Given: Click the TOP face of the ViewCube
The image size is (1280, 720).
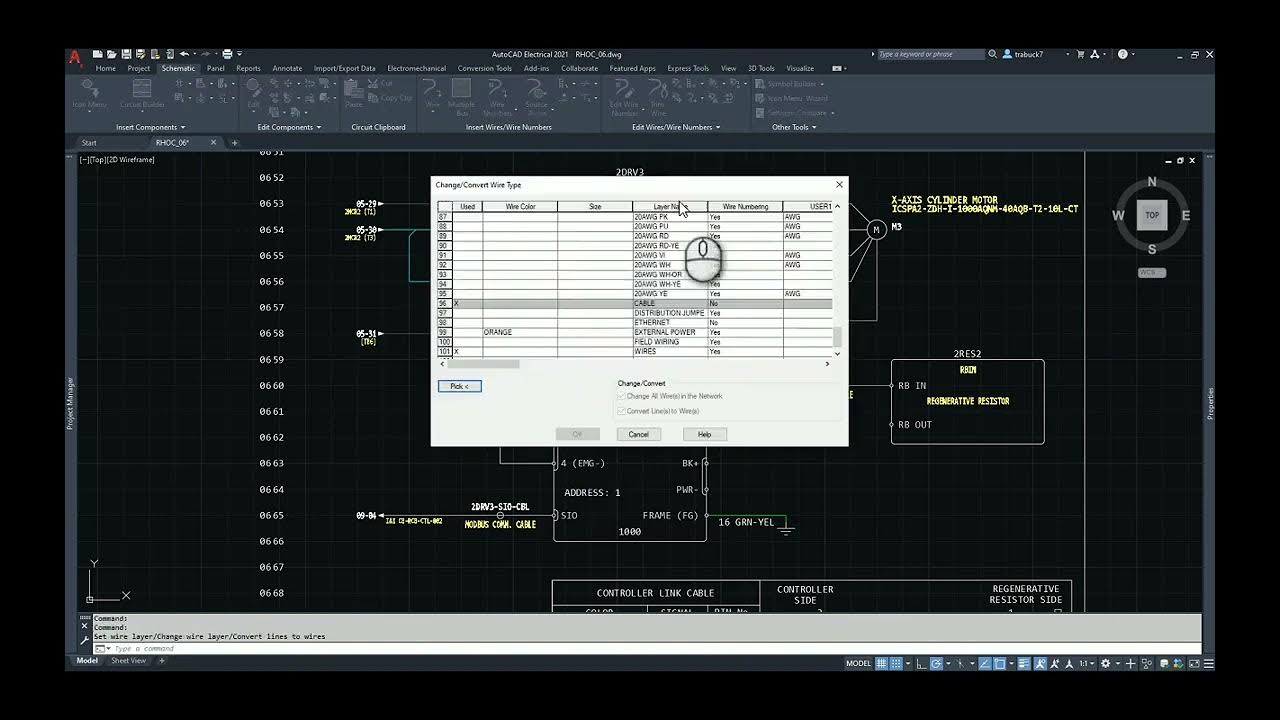Looking at the screenshot, I should click(1152, 215).
